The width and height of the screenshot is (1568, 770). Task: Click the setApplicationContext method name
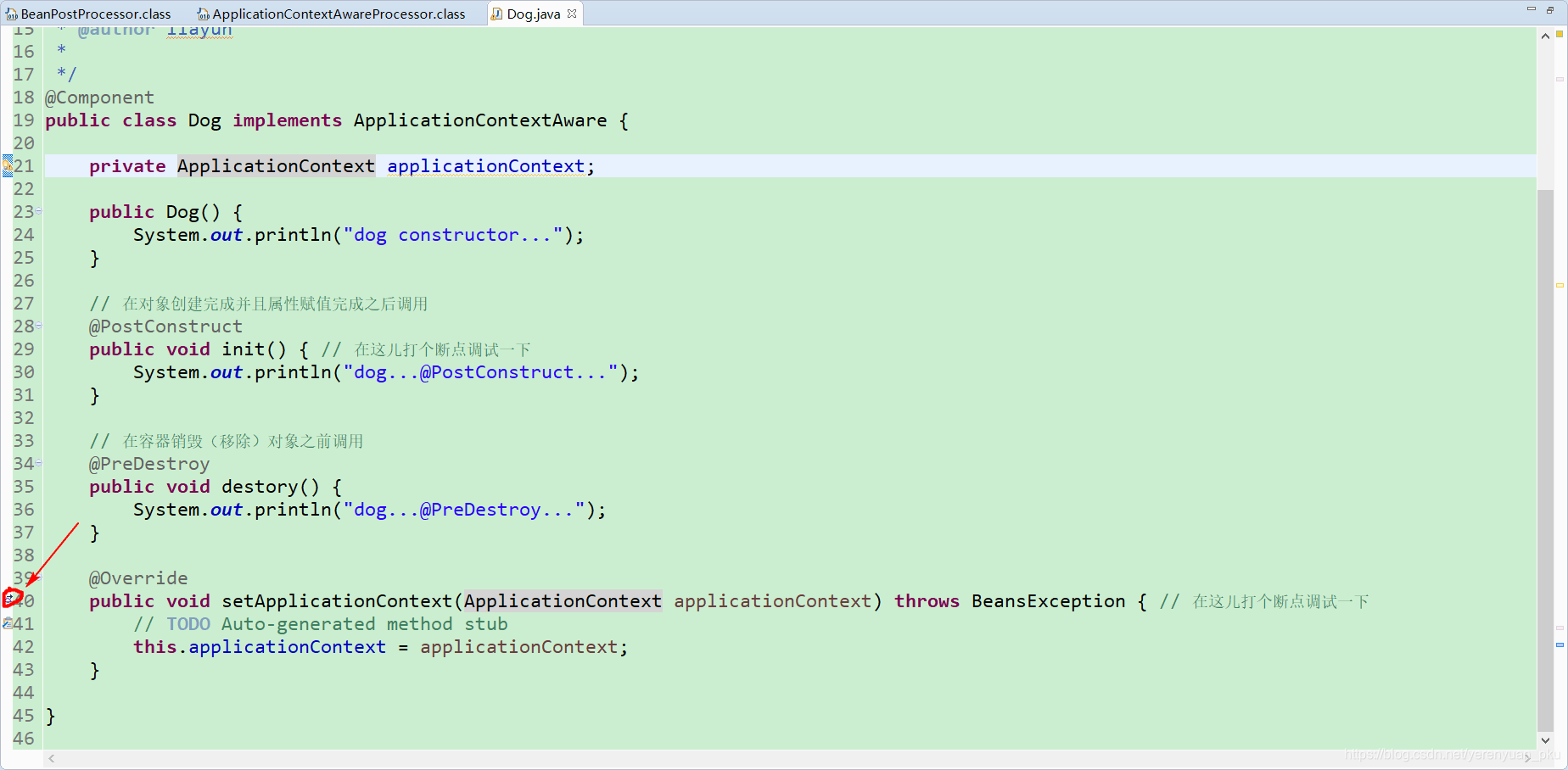pyautogui.click(x=338, y=601)
